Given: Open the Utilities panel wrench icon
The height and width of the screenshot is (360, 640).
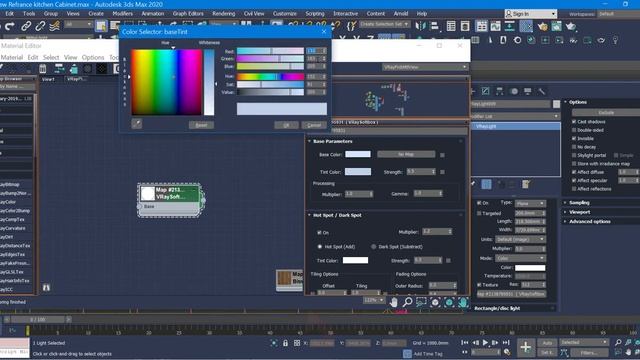Looking at the screenshot, I should click(542, 91).
